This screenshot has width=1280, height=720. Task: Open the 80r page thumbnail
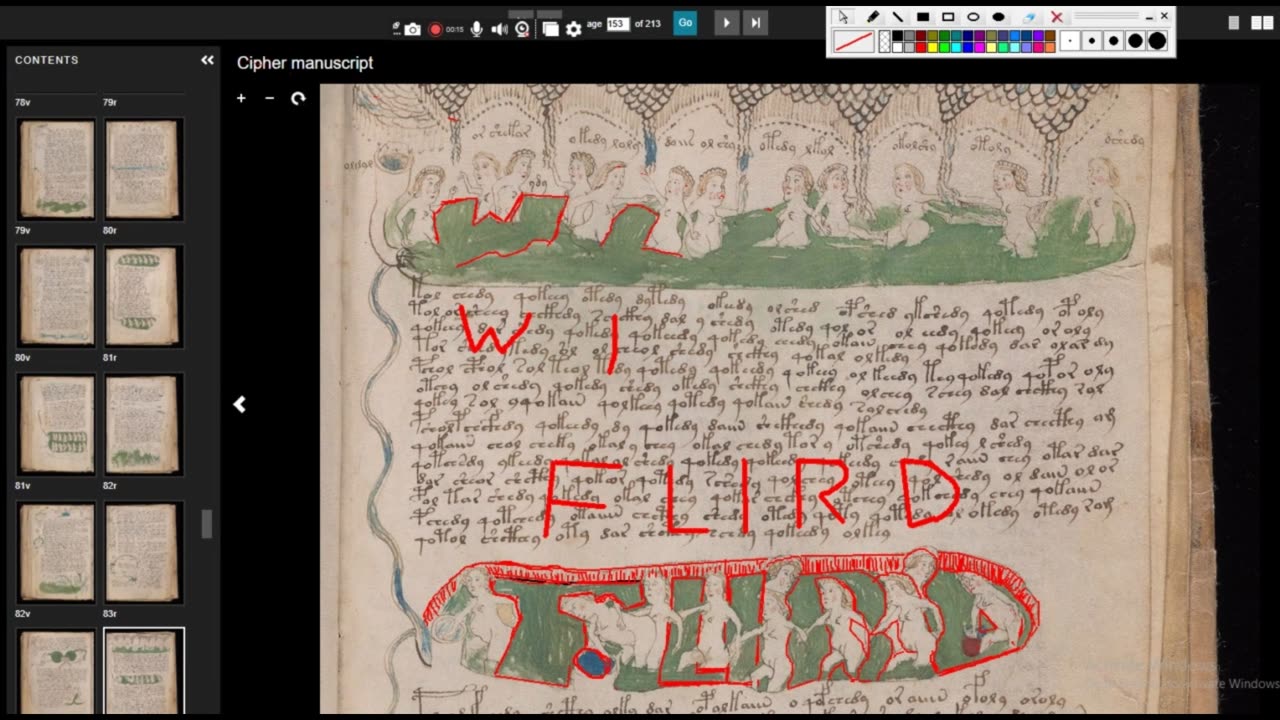point(143,169)
